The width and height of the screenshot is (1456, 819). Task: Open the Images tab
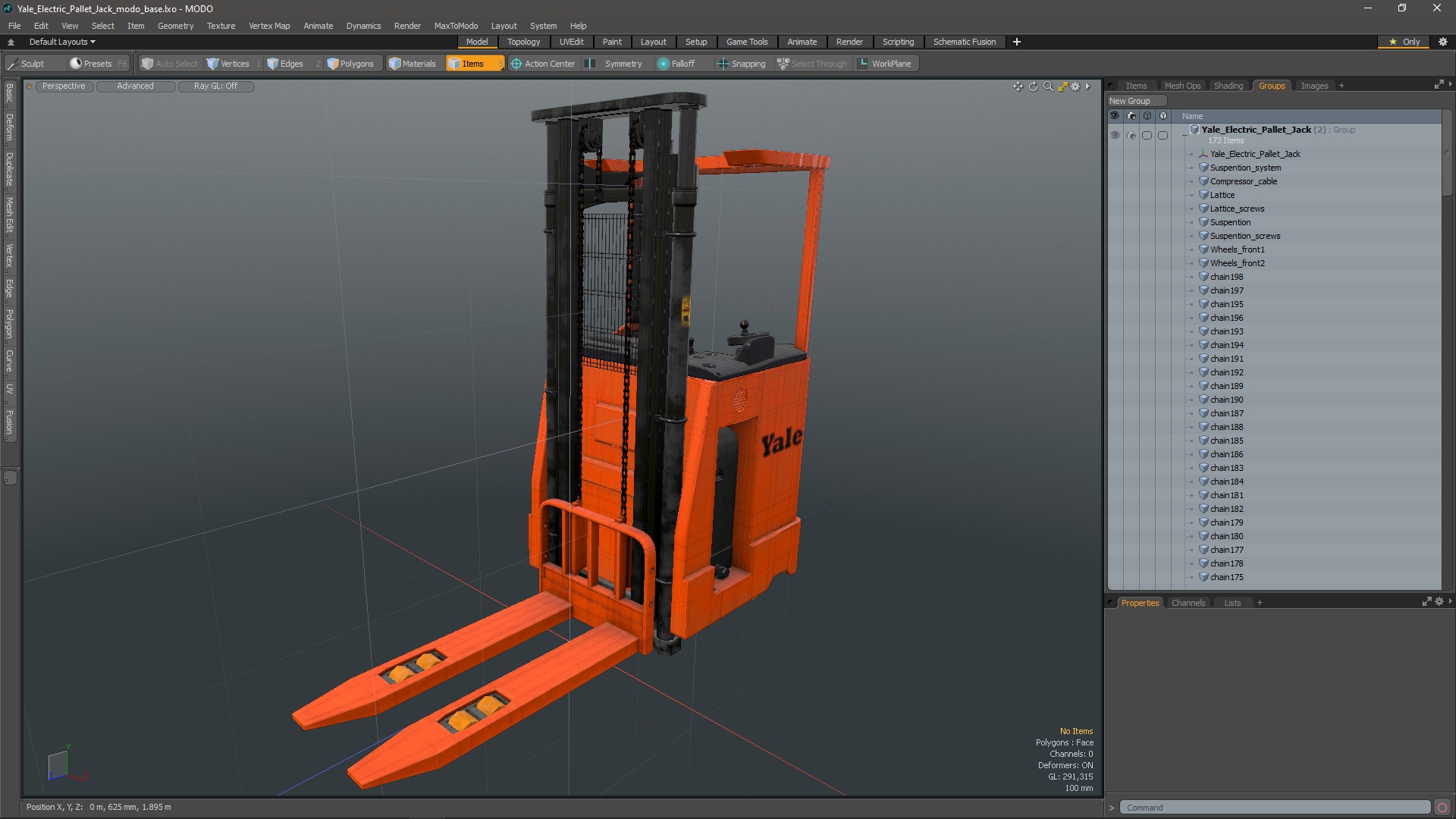(1314, 86)
